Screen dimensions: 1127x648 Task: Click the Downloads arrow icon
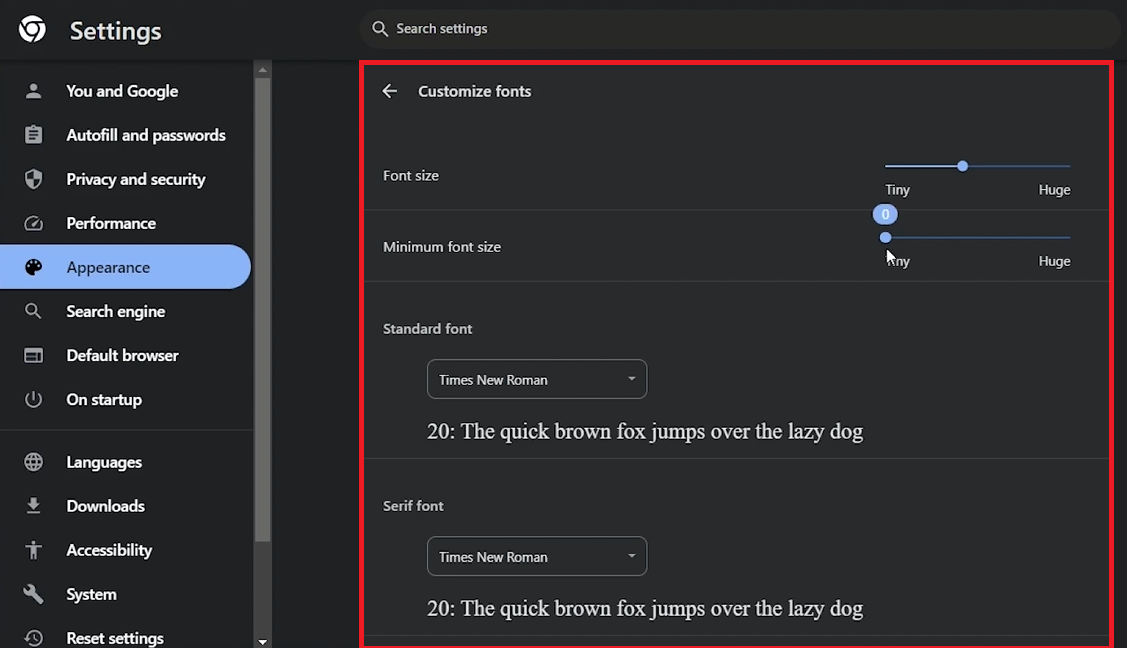tap(33, 506)
